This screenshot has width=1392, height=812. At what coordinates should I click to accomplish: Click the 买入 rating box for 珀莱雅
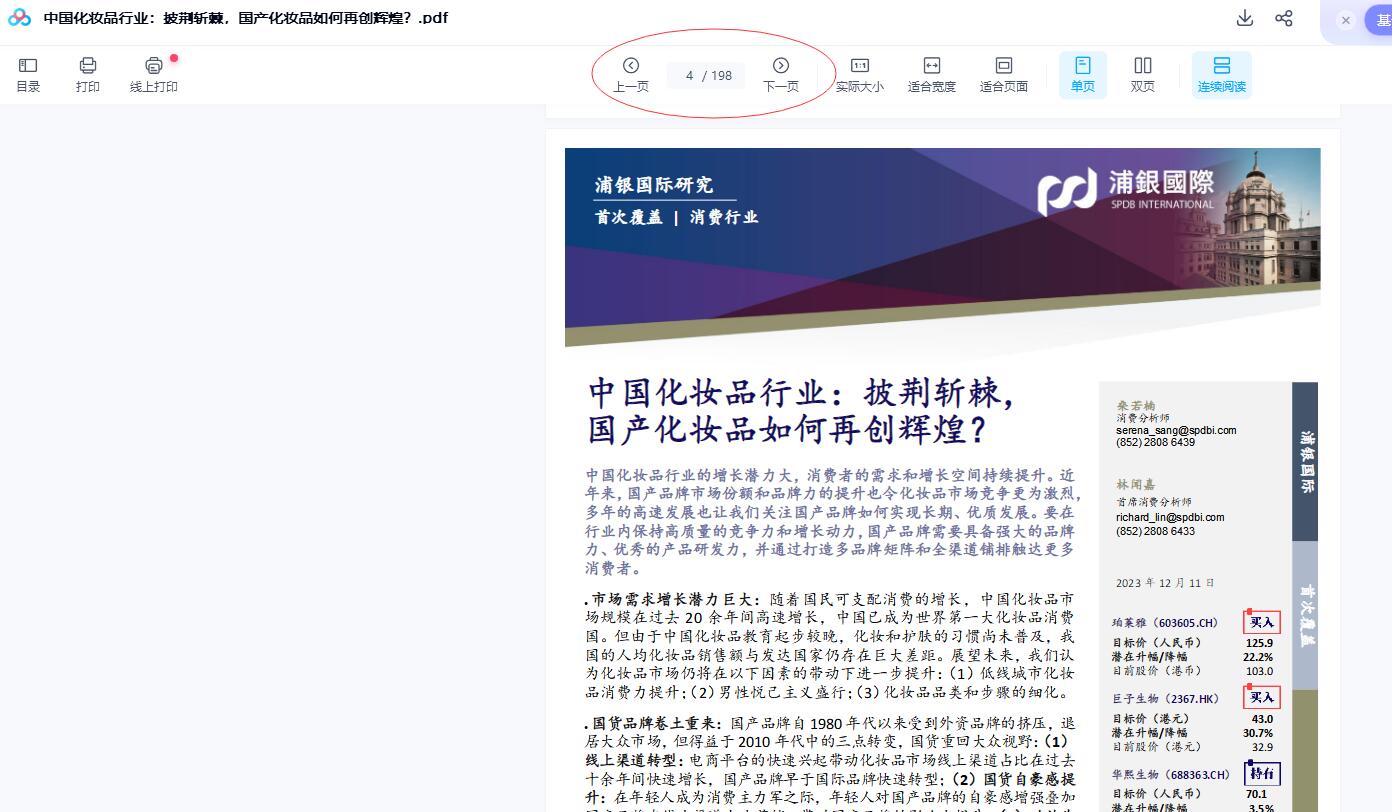click(1261, 622)
